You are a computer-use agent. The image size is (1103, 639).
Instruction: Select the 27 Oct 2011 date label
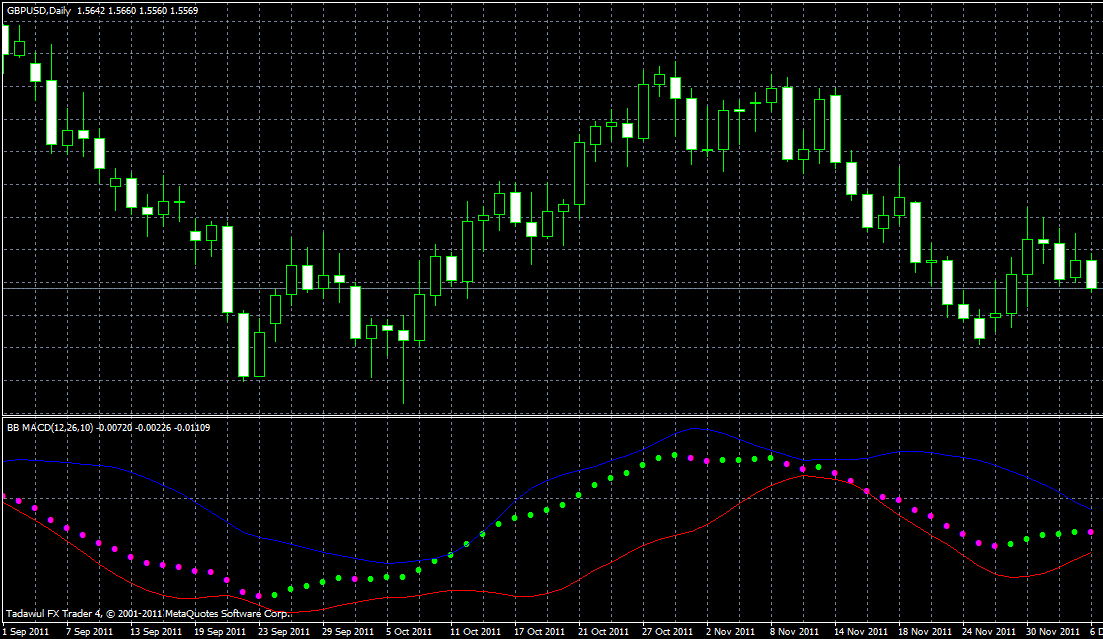click(668, 631)
